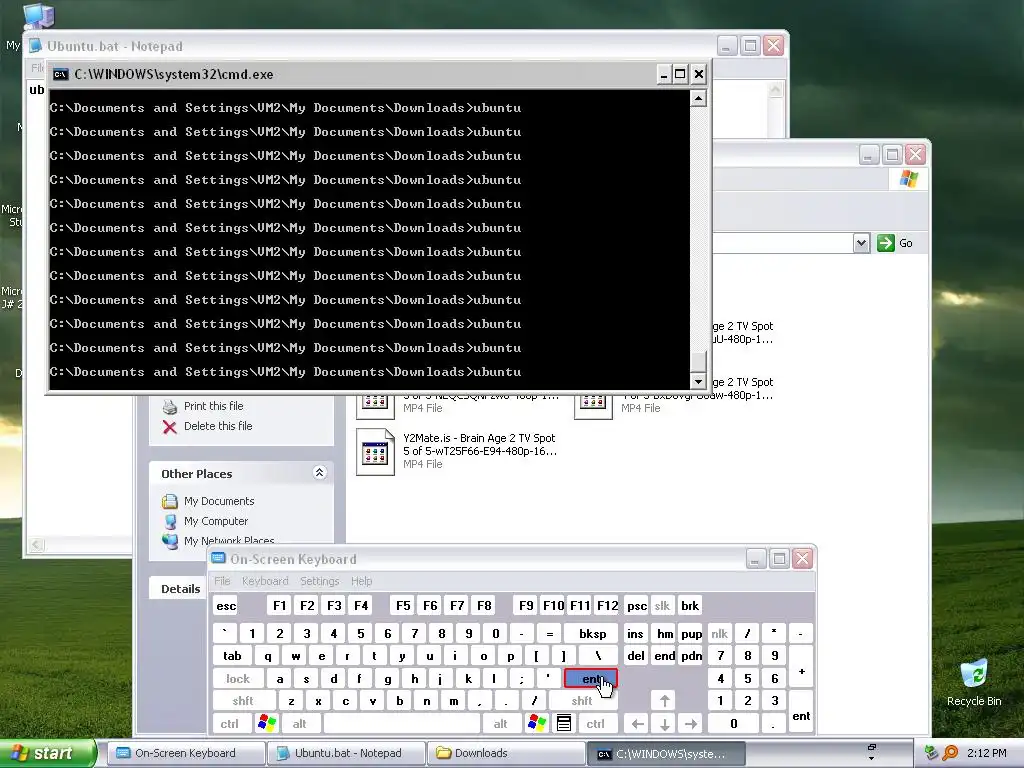
Task: Click the network tray icon beside magnifier
Action: click(x=931, y=753)
